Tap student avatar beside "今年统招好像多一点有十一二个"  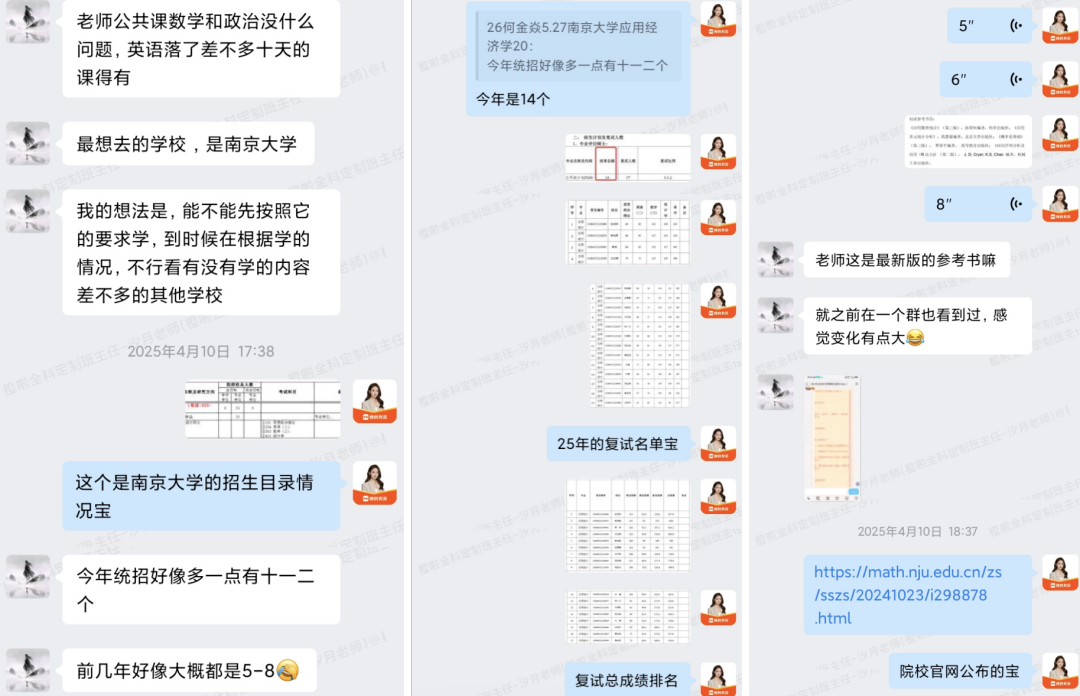point(28,576)
